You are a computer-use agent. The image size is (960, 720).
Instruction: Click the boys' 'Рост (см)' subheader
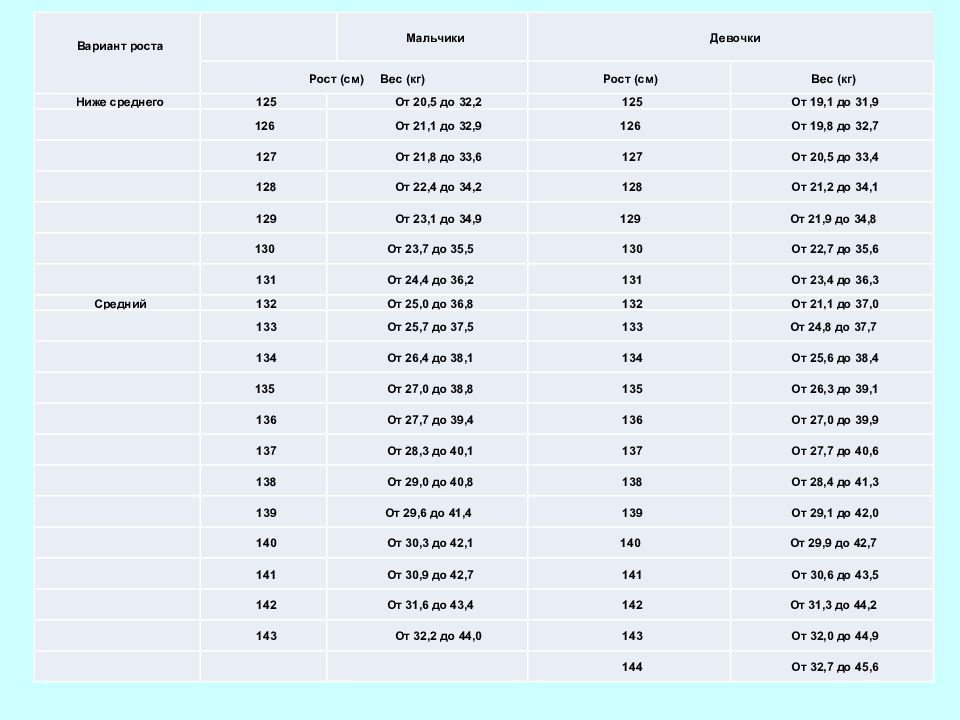tap(336, 79)
